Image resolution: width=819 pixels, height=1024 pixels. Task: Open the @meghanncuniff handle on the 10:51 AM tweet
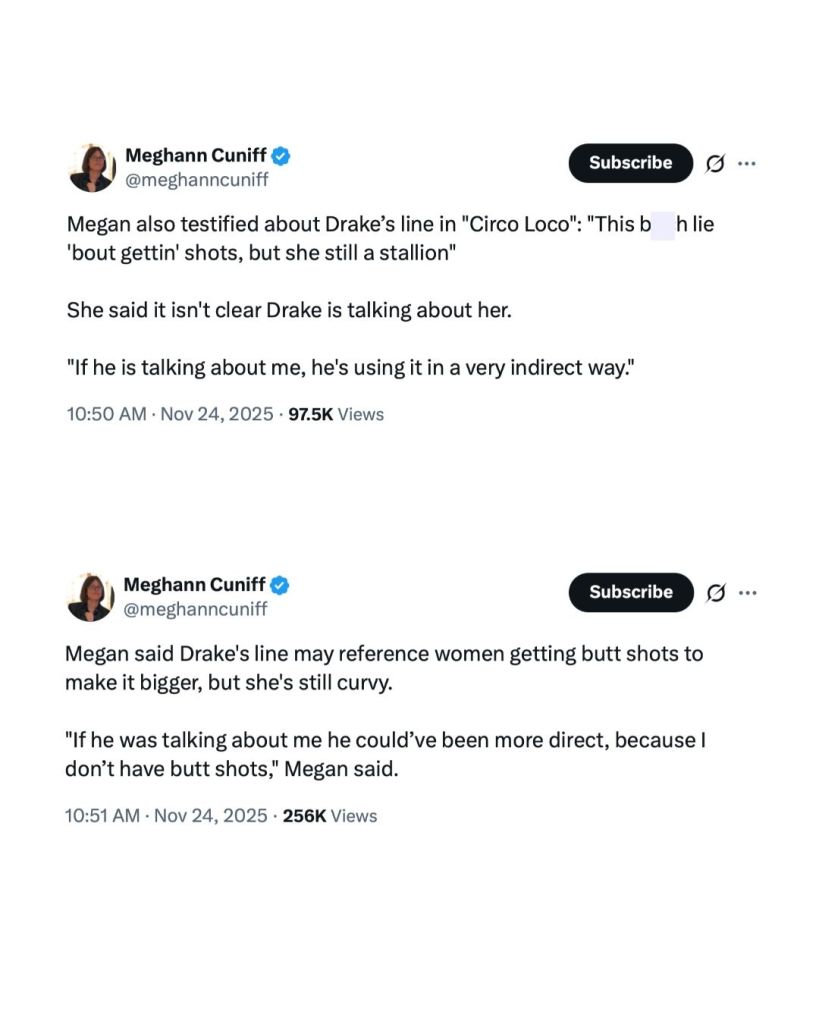[x=196, y=609]
